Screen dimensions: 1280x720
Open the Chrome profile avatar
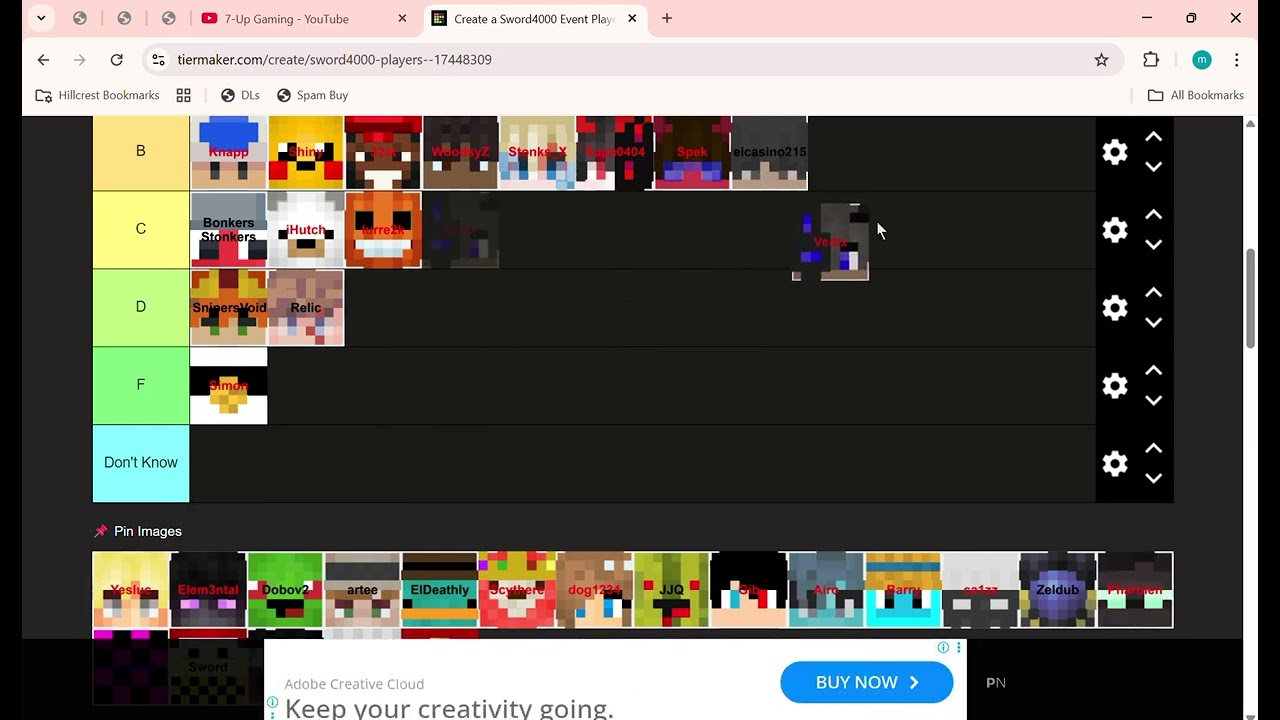pyautogui.click(x=1201, y=60)
